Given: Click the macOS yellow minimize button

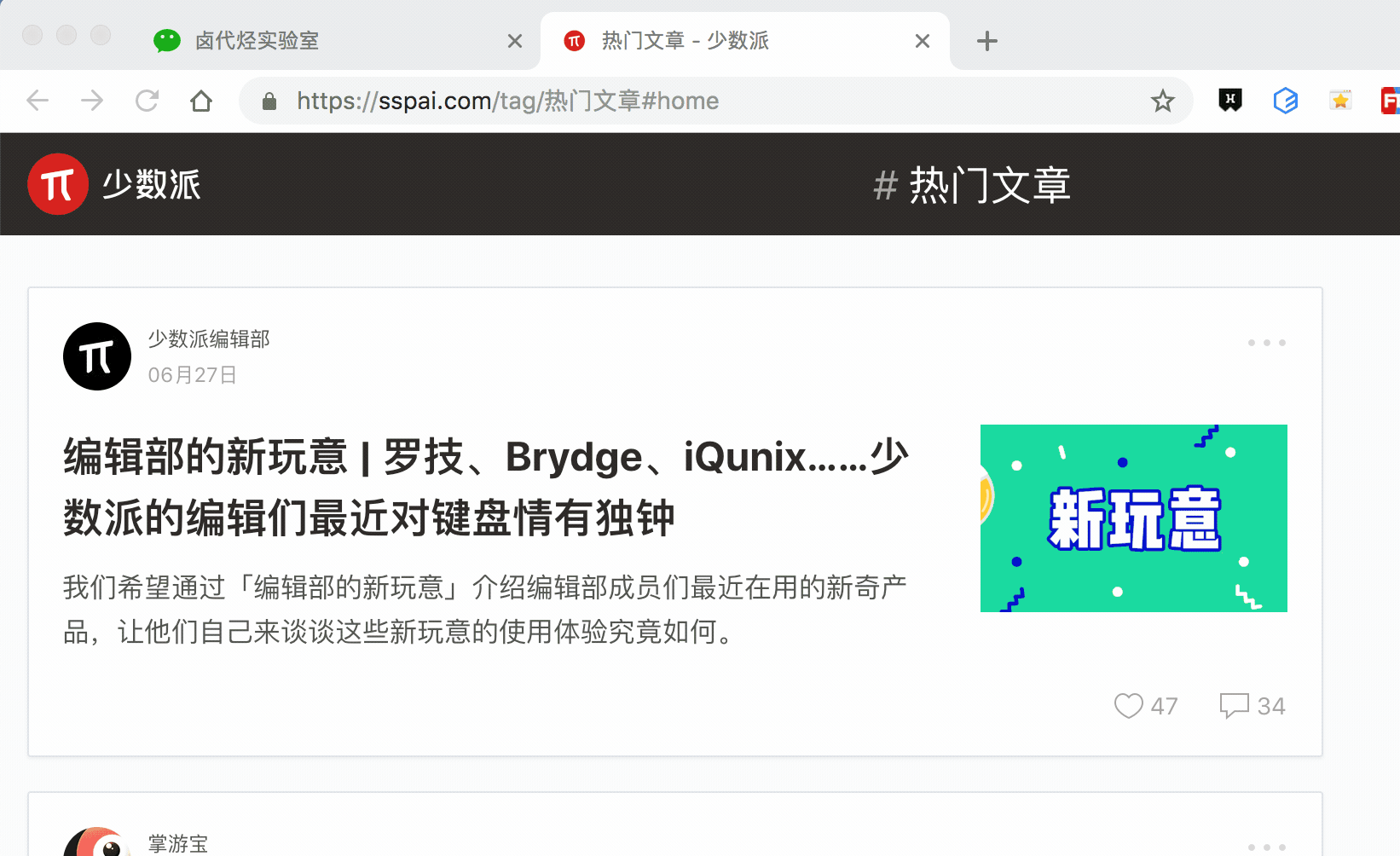Looking at the screenshot, I should [67, 35].
